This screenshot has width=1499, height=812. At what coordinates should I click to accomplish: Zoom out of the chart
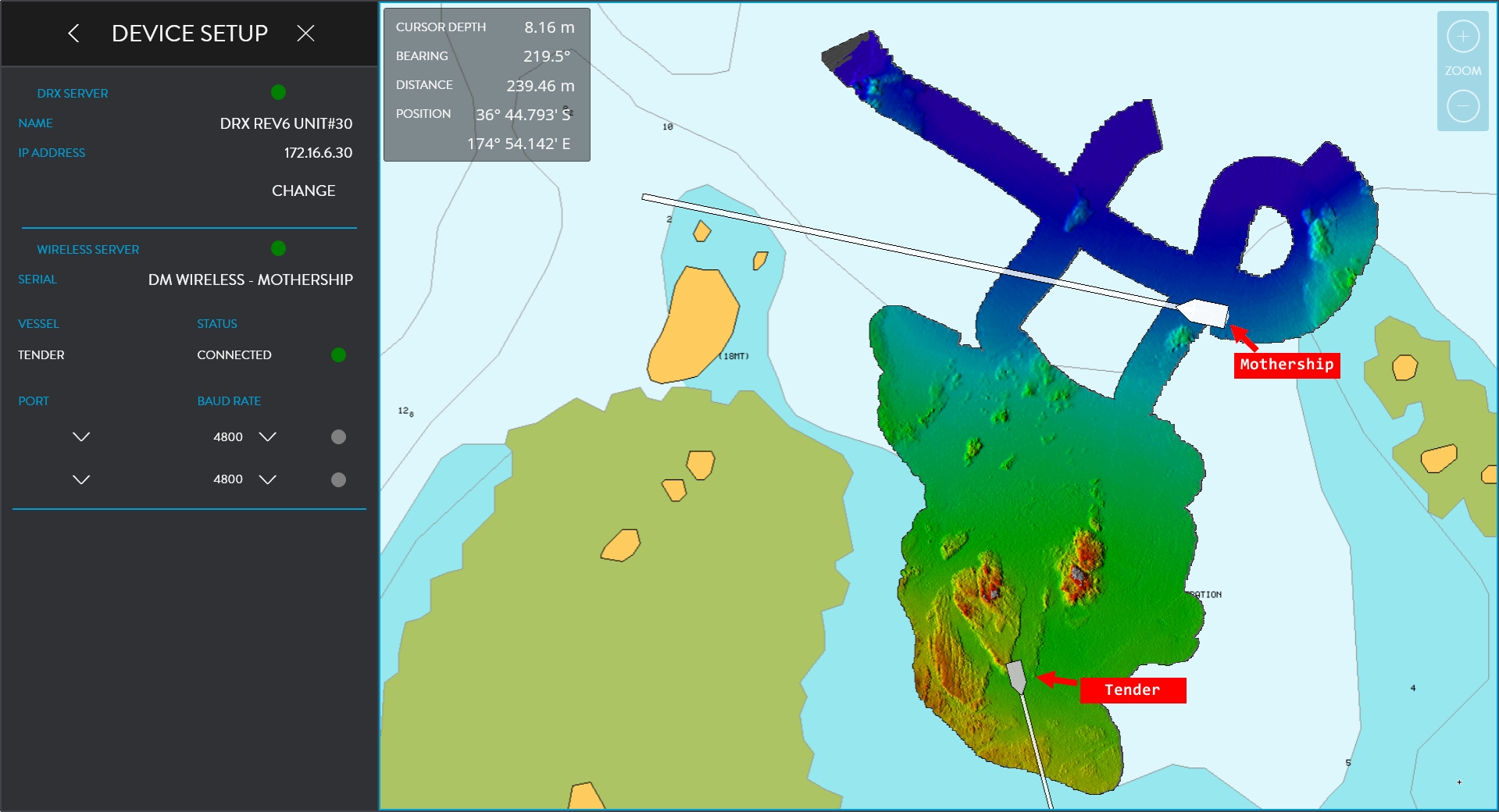[x=1463, y=105]
